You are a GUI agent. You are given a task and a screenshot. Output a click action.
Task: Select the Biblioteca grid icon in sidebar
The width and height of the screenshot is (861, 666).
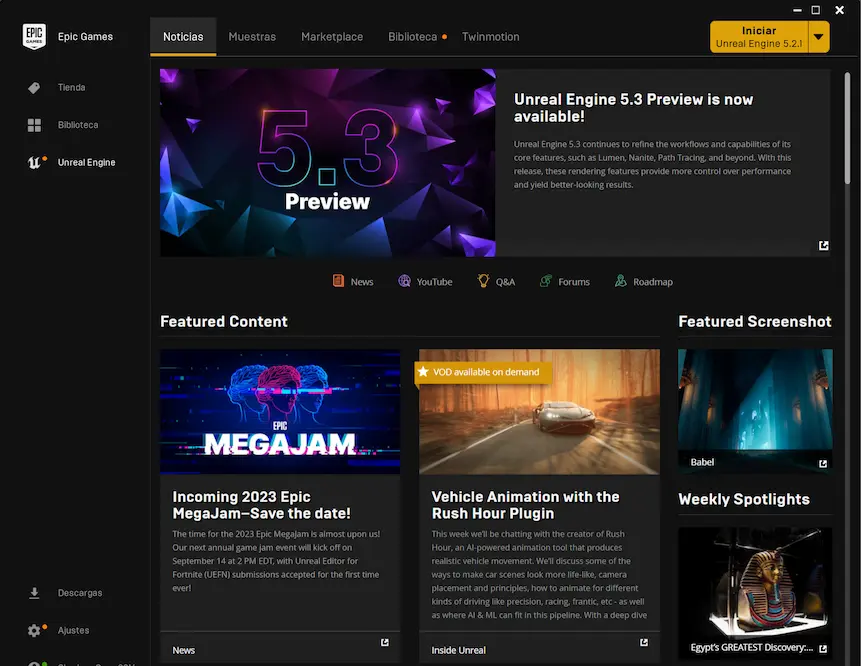pos(34,125)
